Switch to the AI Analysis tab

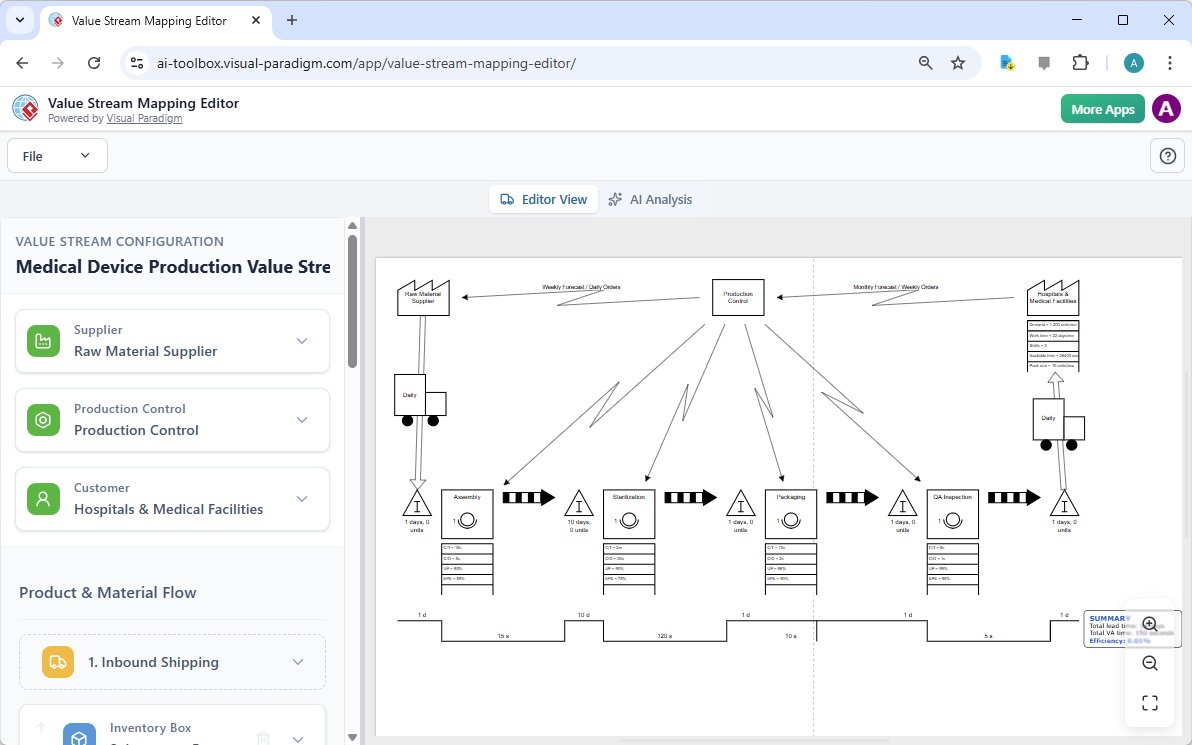pyautogui.click(x=651, y=199)
